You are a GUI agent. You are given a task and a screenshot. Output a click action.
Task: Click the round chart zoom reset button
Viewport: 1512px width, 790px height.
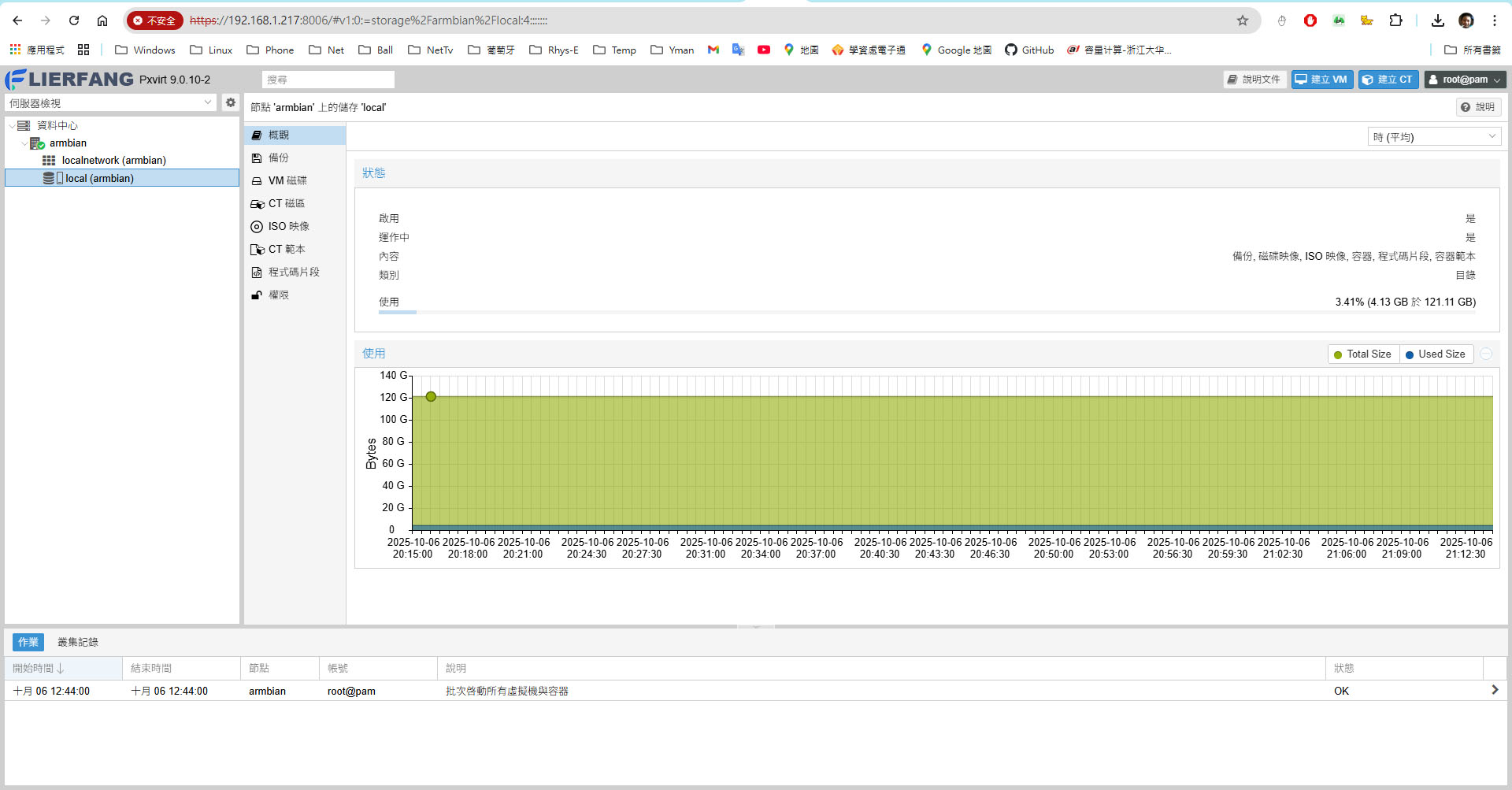point(1486,354)
